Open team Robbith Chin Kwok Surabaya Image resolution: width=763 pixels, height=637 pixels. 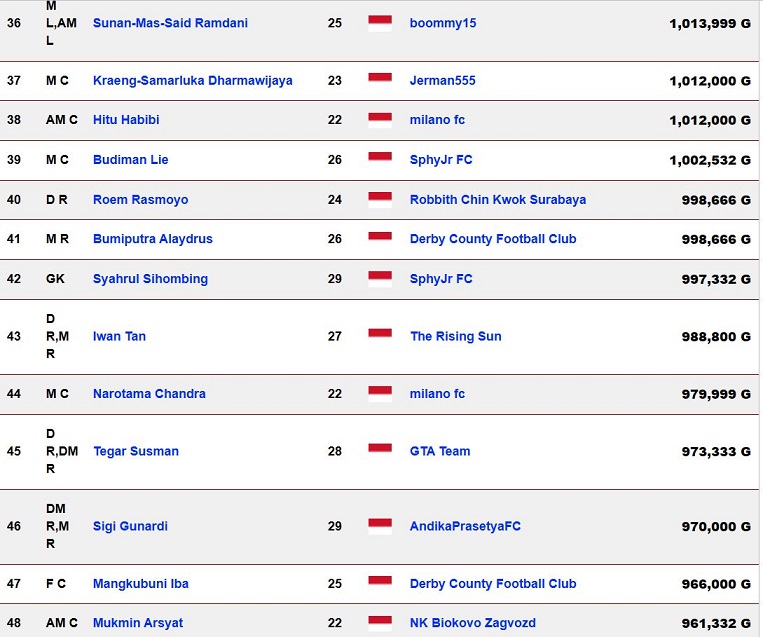pyautogui.click(x=498, y=200)
